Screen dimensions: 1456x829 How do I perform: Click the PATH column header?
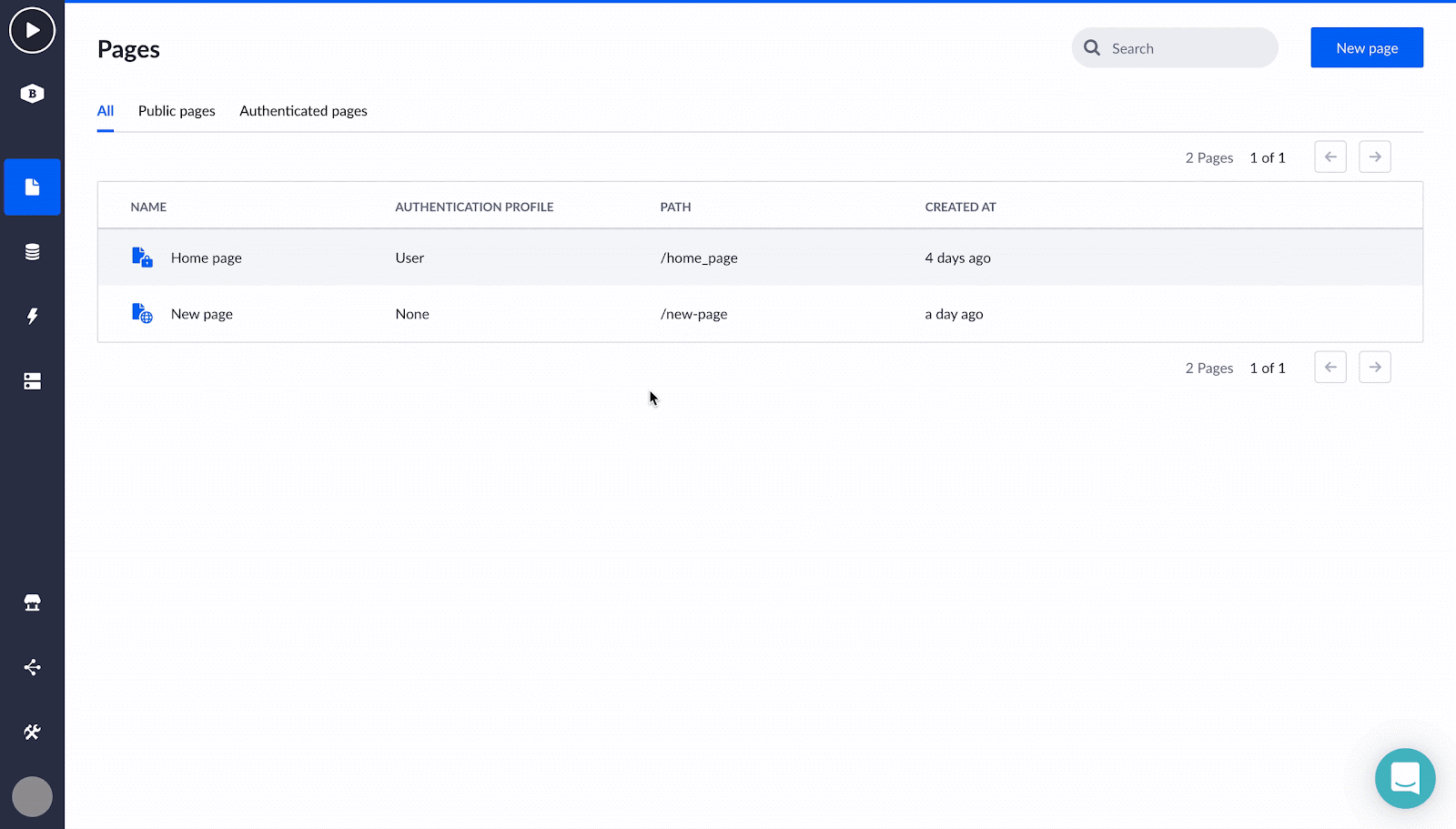675,207
